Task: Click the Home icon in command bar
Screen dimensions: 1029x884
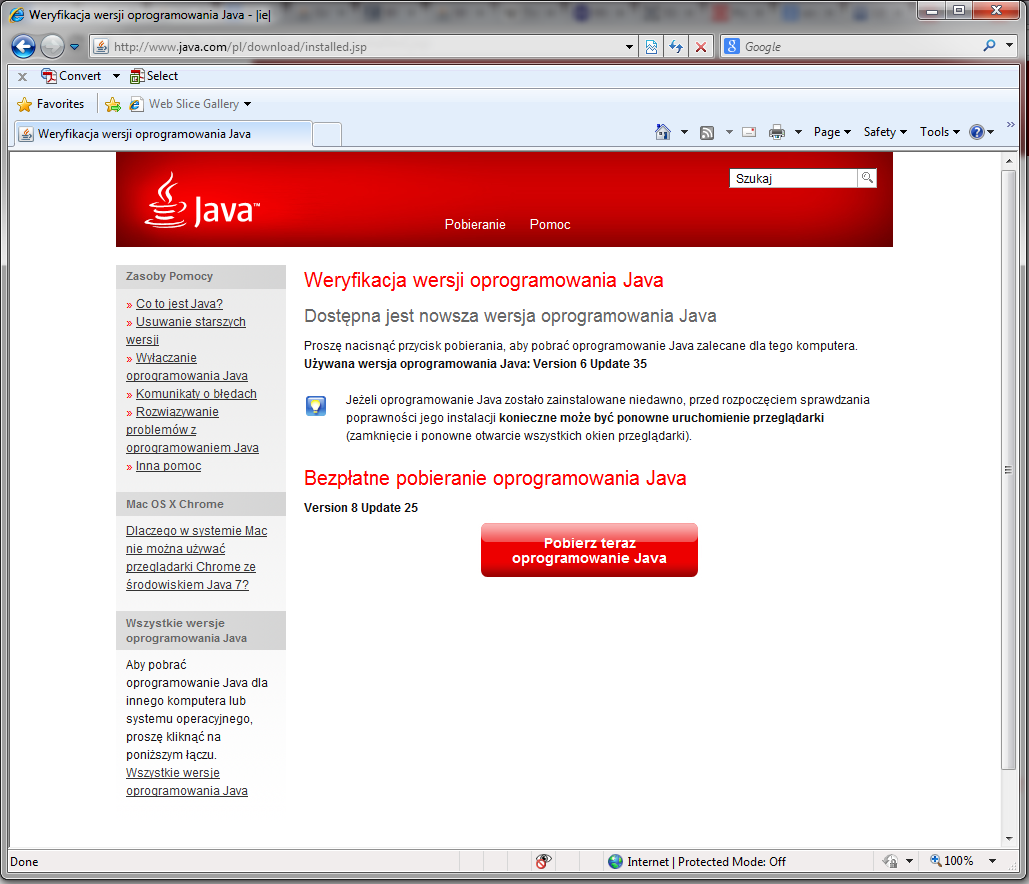Action: (663, 132)
